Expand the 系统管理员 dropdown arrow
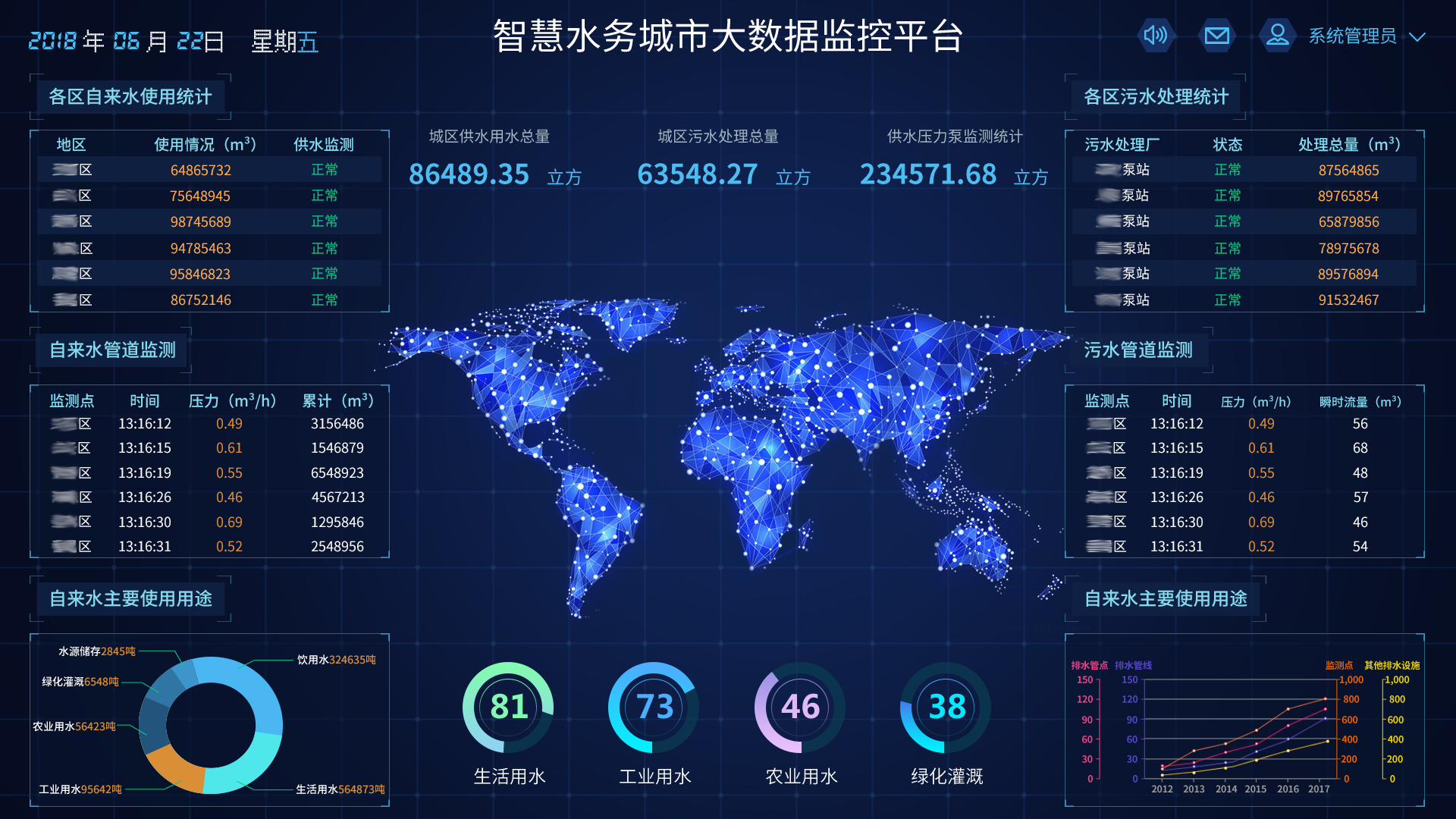This screenshot has width=1456, height=819. tap(1417, 37)
